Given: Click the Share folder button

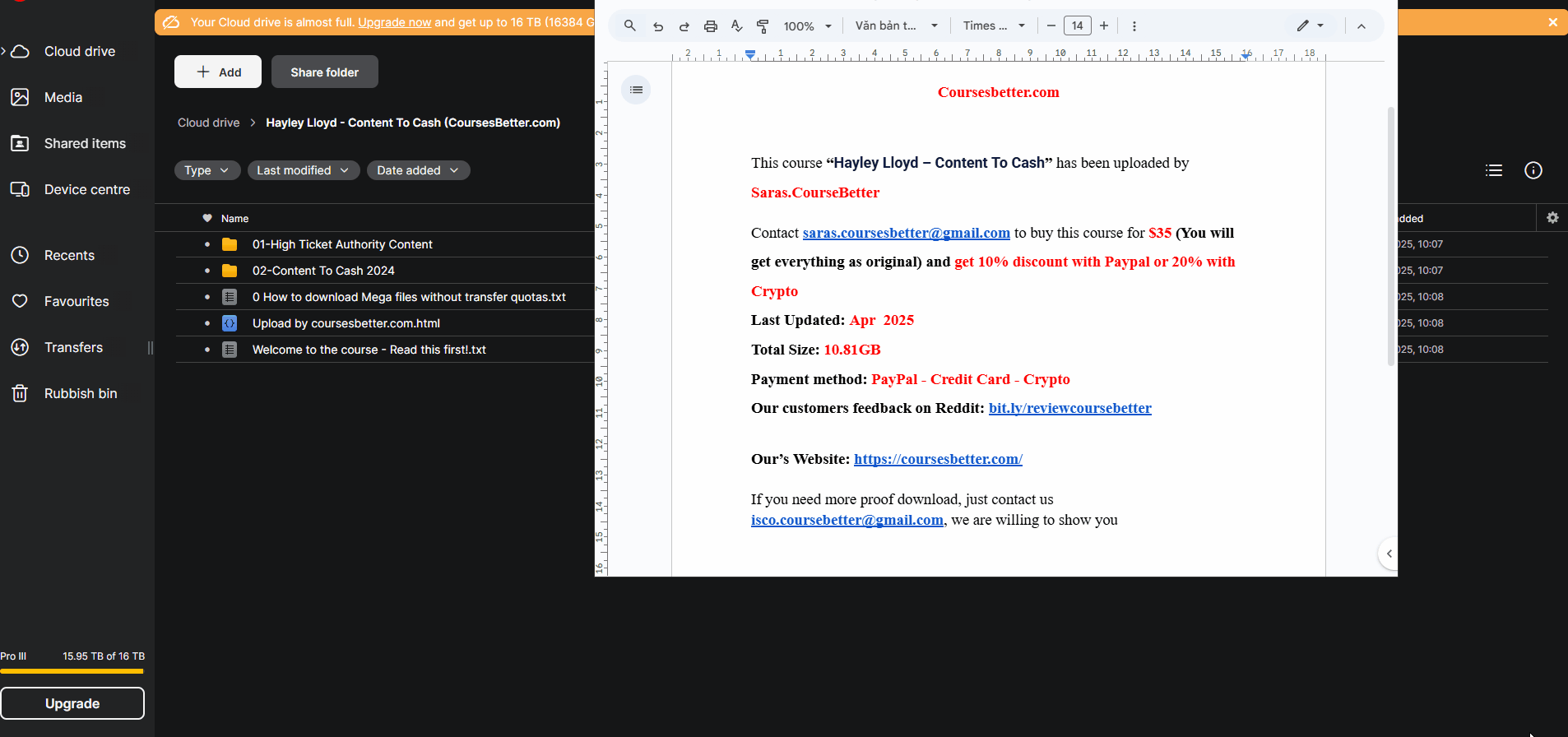Looking at the screenshot, I should pyautogui.click(x=324, y=72).
